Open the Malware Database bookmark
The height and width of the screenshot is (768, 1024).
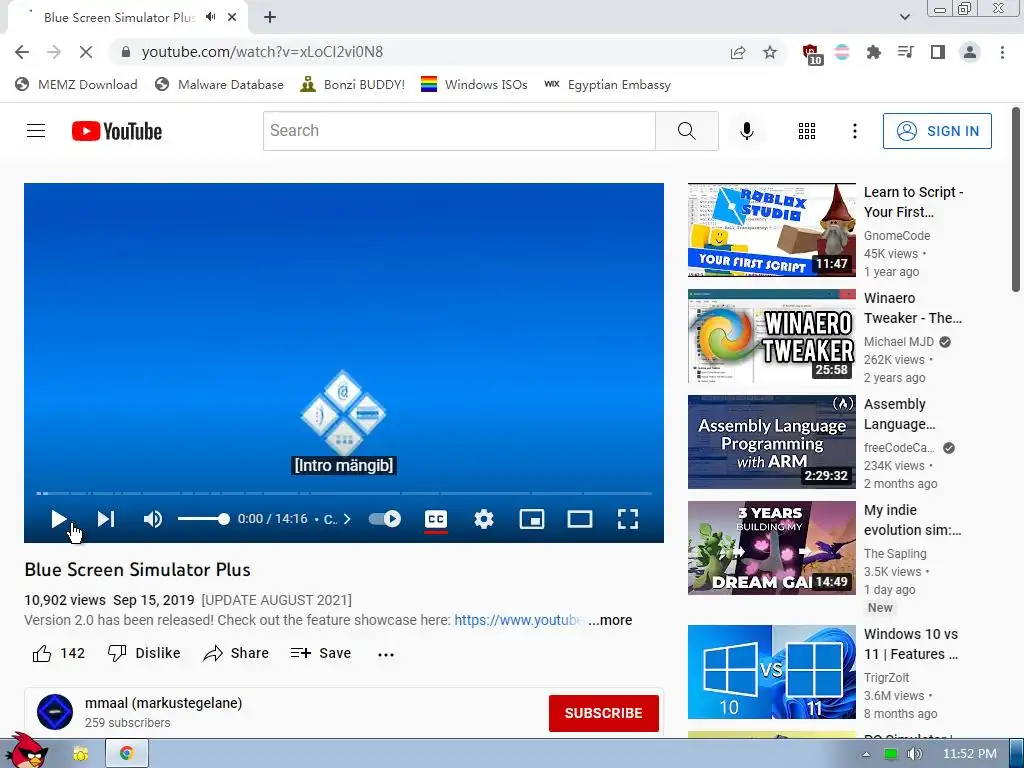[219, 84]
